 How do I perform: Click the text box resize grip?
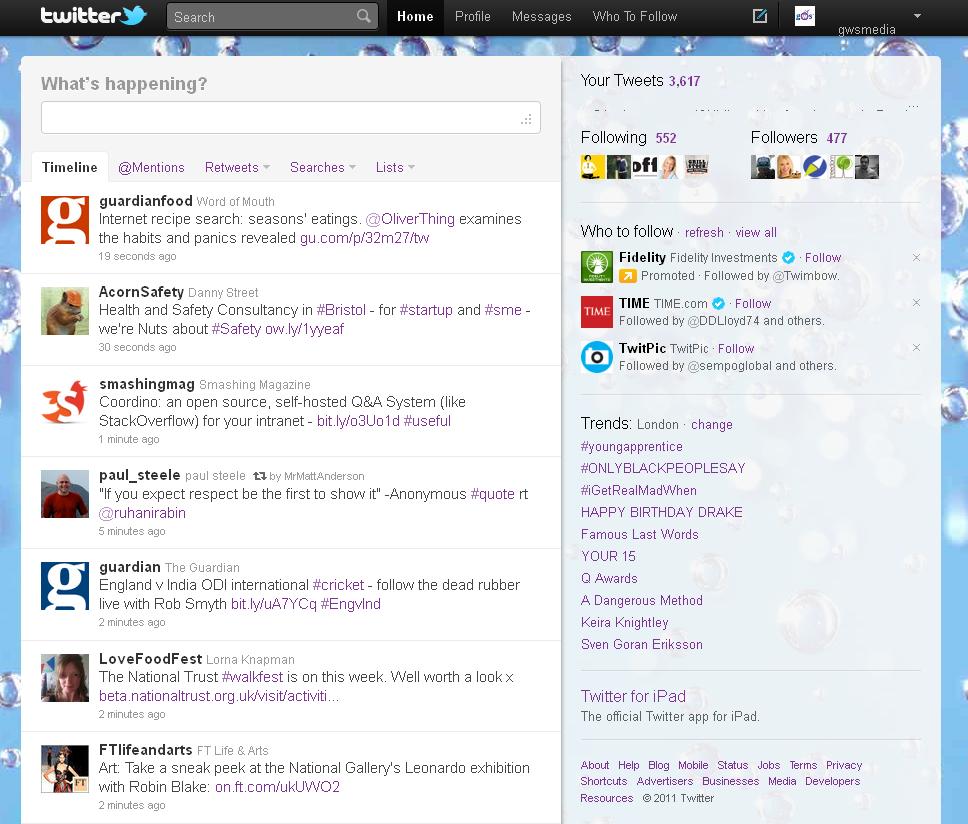coord(526,120)
